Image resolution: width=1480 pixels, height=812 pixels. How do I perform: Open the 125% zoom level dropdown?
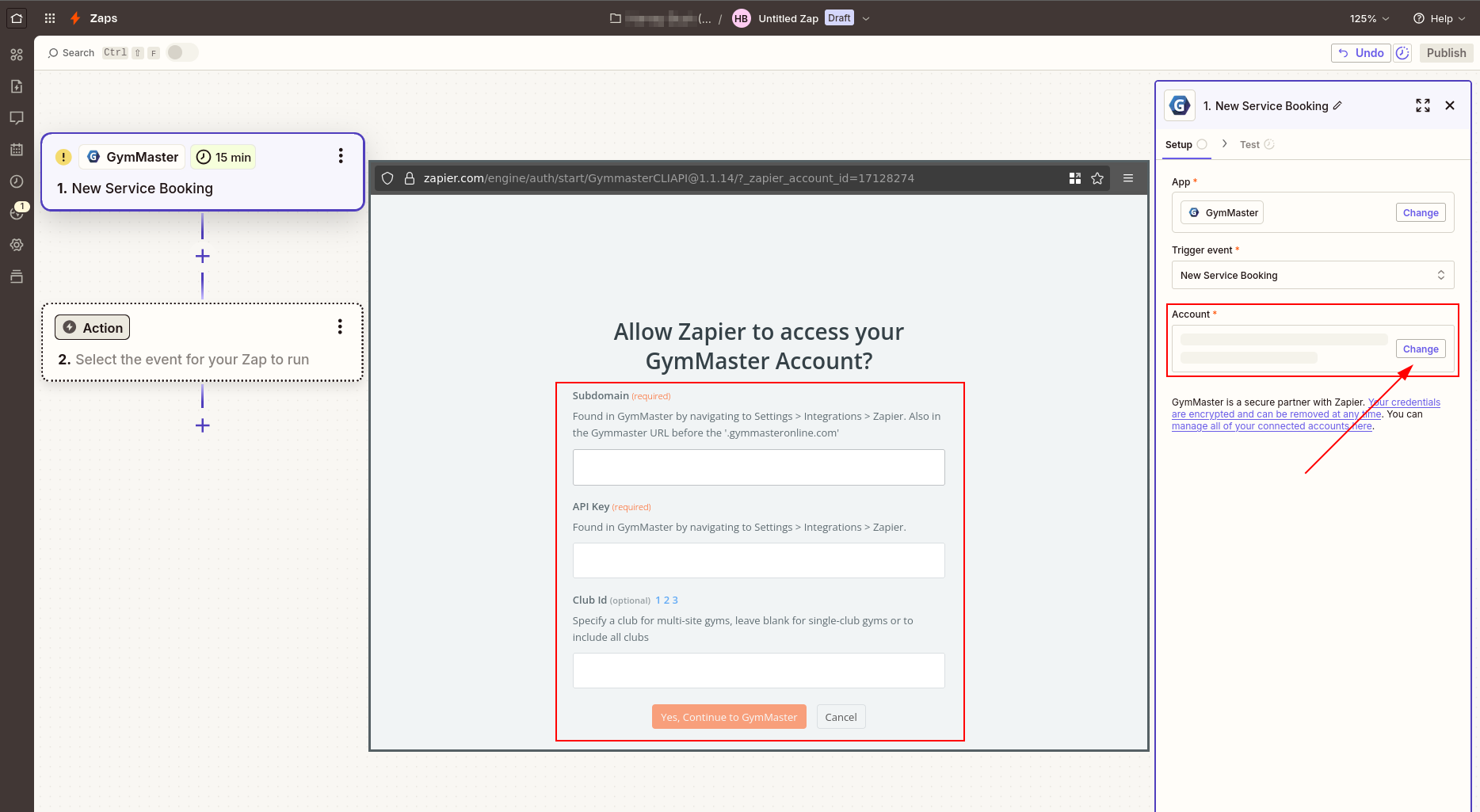coord(1369,18)
